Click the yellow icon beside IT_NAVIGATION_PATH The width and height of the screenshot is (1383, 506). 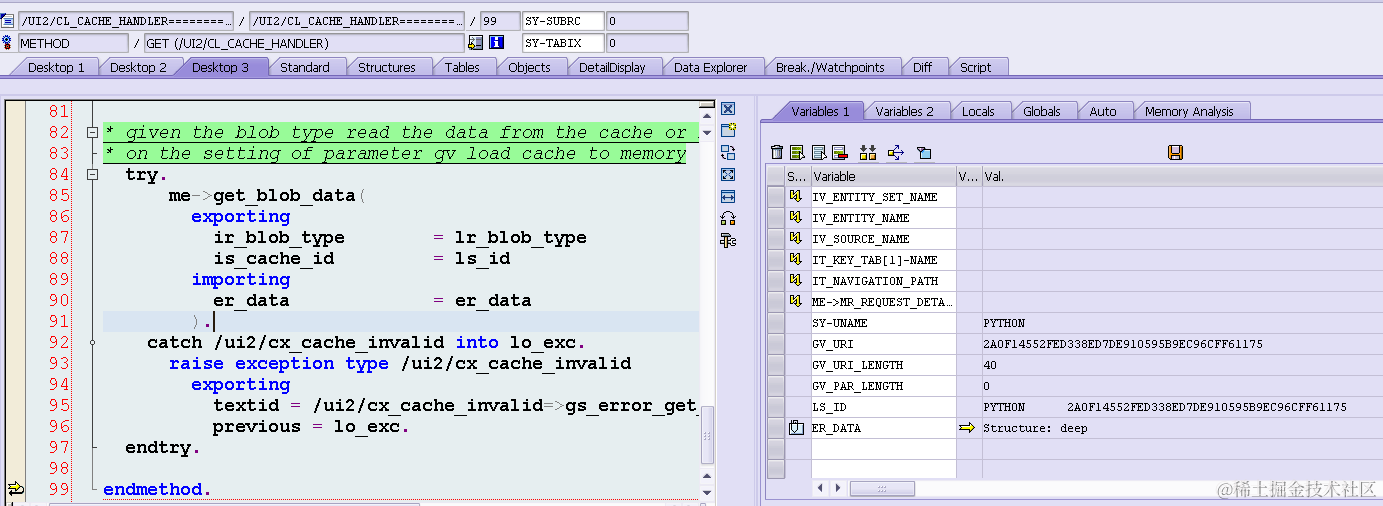coord(797,280)
